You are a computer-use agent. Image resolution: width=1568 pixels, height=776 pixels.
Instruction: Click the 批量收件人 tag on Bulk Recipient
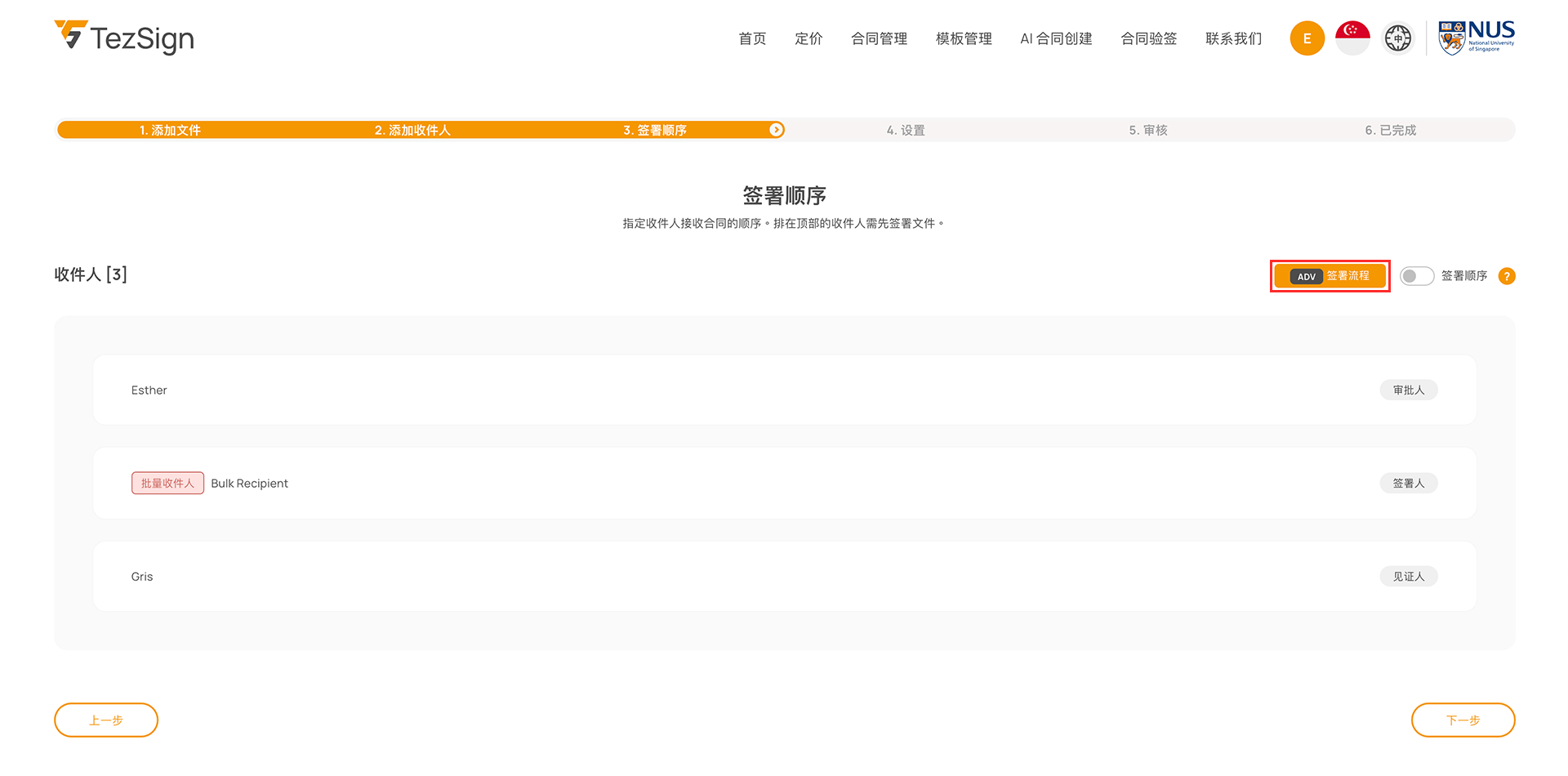(x=167, y=483)
